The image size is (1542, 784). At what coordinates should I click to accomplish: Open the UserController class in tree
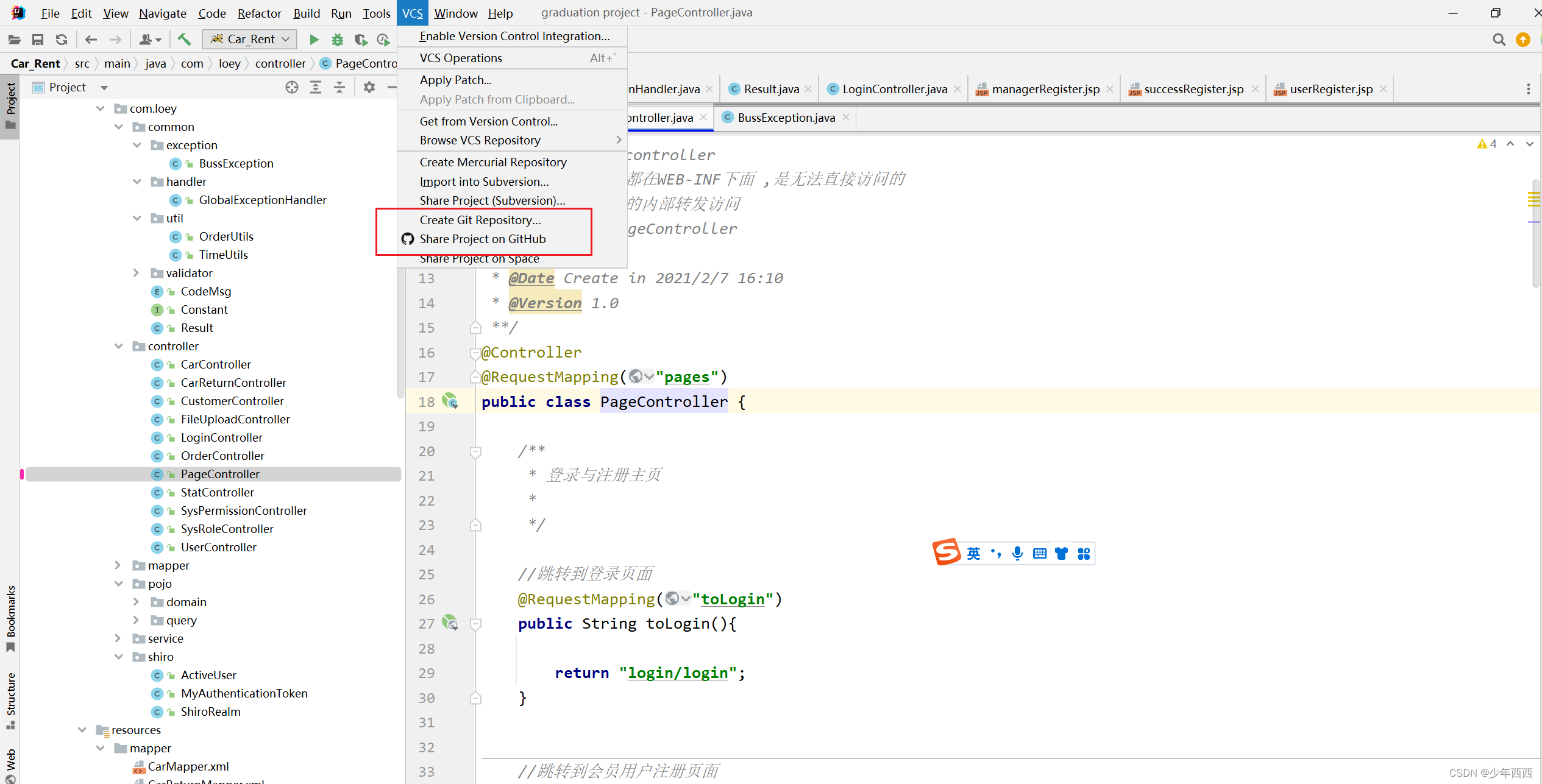(218, 547)
